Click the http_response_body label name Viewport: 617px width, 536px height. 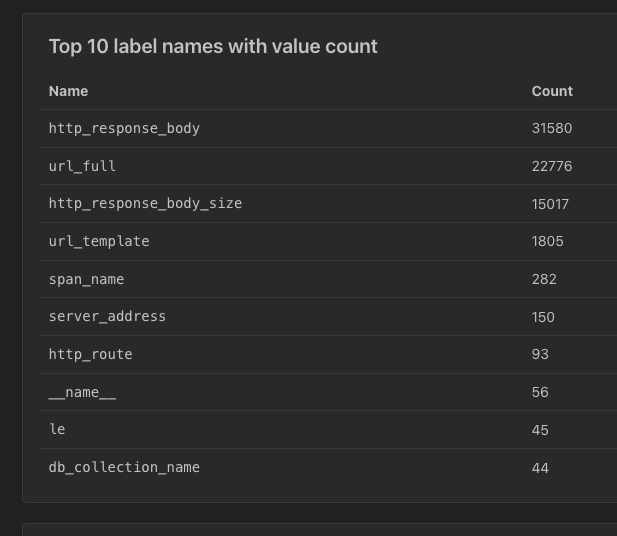click(x=124, y=128)
